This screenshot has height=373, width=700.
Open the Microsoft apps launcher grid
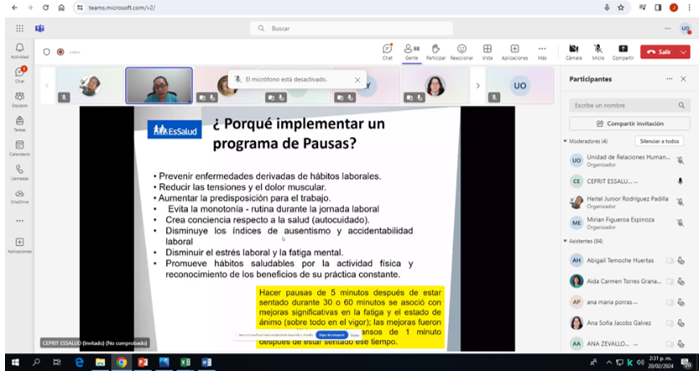[x=20, y=29]
